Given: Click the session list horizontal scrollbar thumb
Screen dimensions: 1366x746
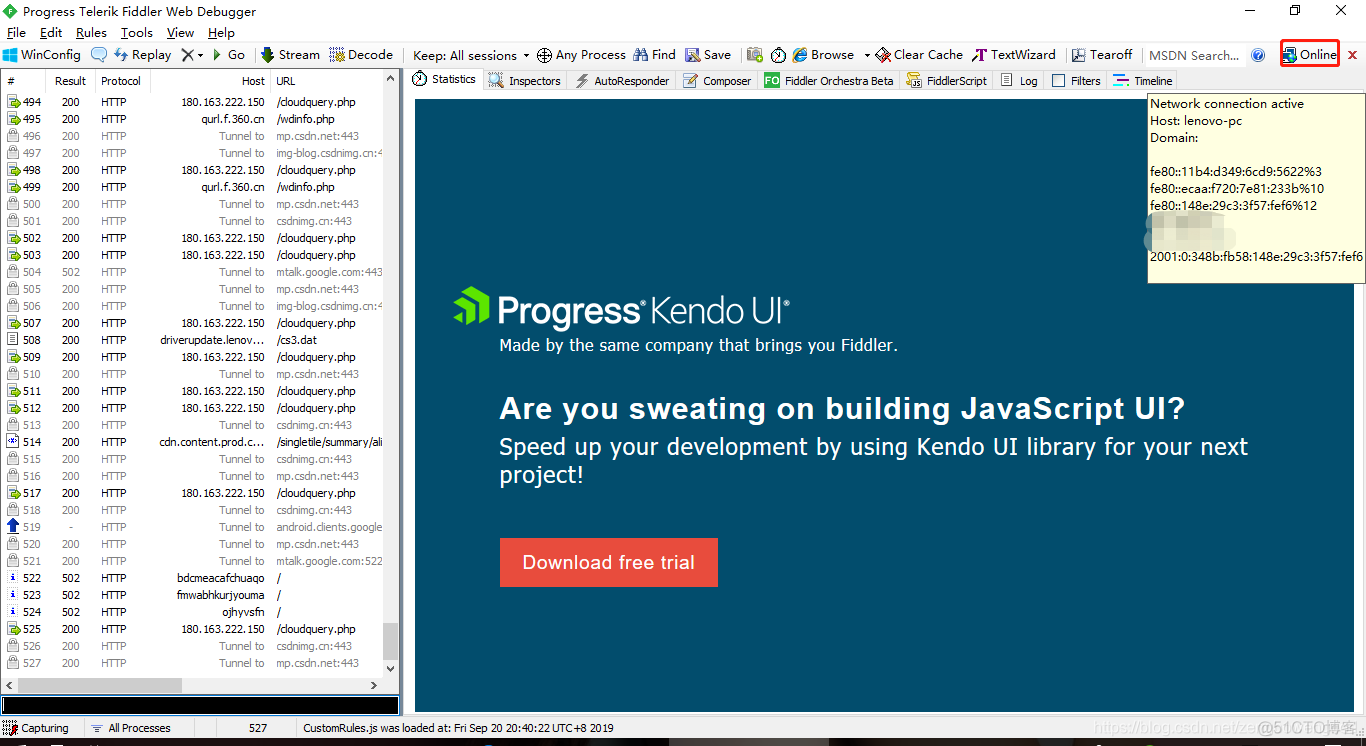Looking at the screenshot, I should (98, 686).
